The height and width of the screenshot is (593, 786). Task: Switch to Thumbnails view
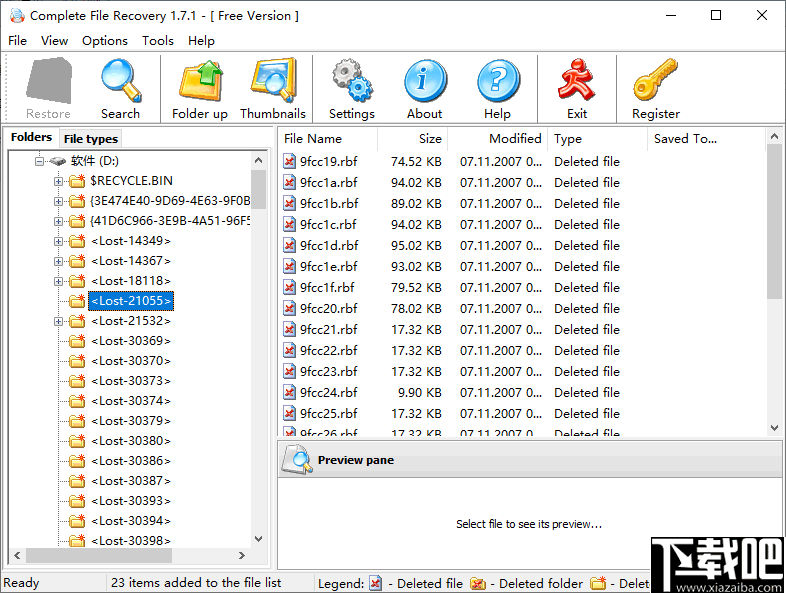click(273, 81)
